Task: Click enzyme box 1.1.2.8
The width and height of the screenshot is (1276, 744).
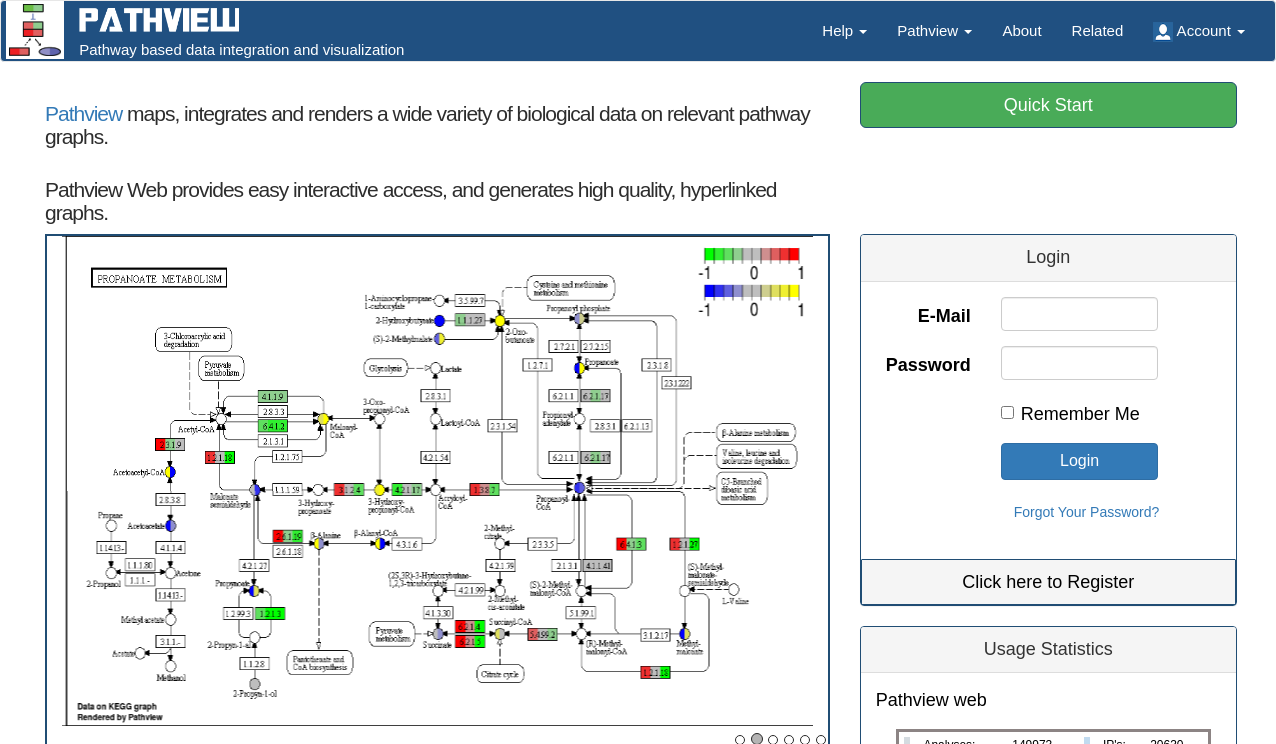Action: point(254,663)
